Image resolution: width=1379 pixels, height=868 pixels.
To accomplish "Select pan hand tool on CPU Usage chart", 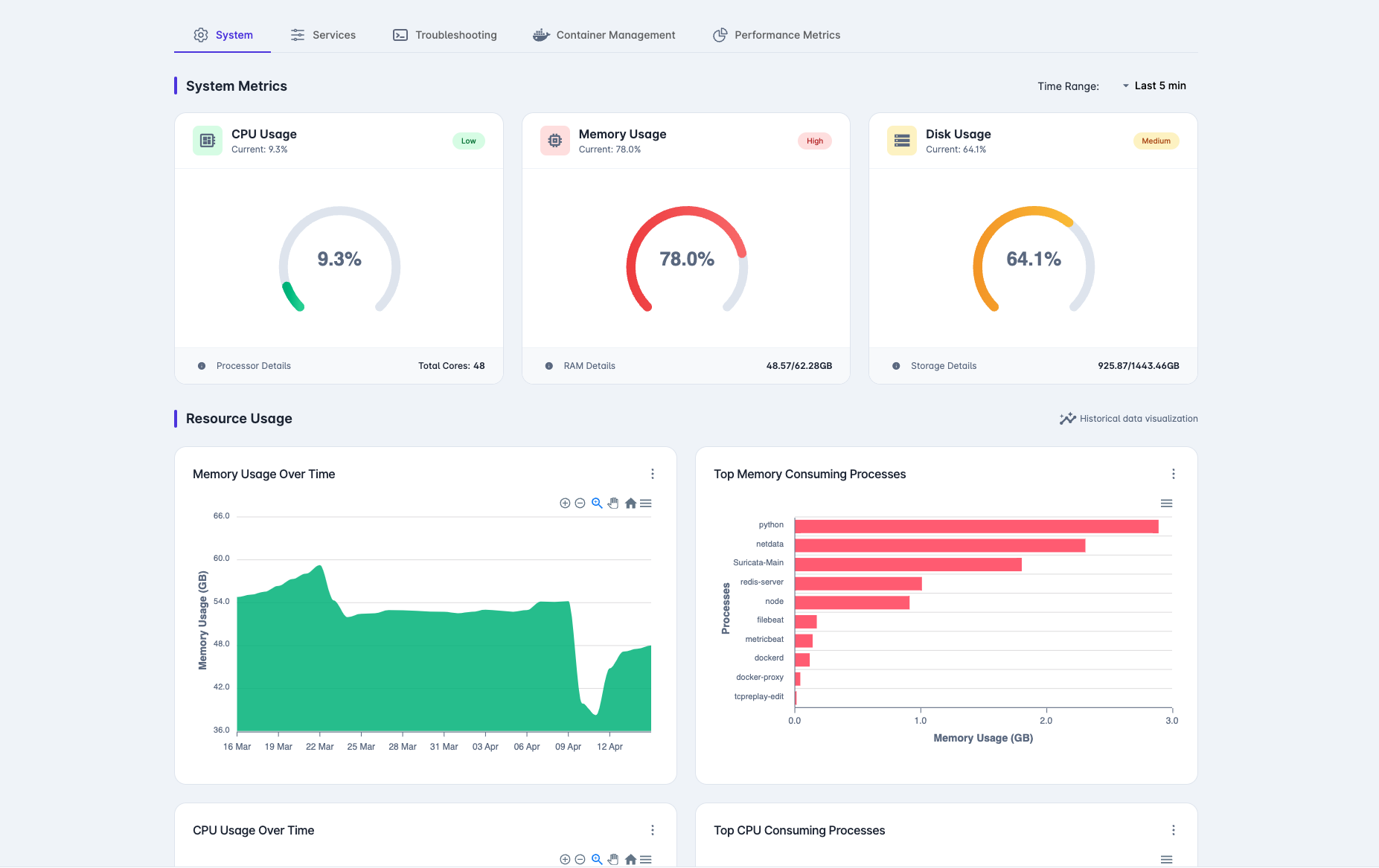I will (x=613, y=860).
